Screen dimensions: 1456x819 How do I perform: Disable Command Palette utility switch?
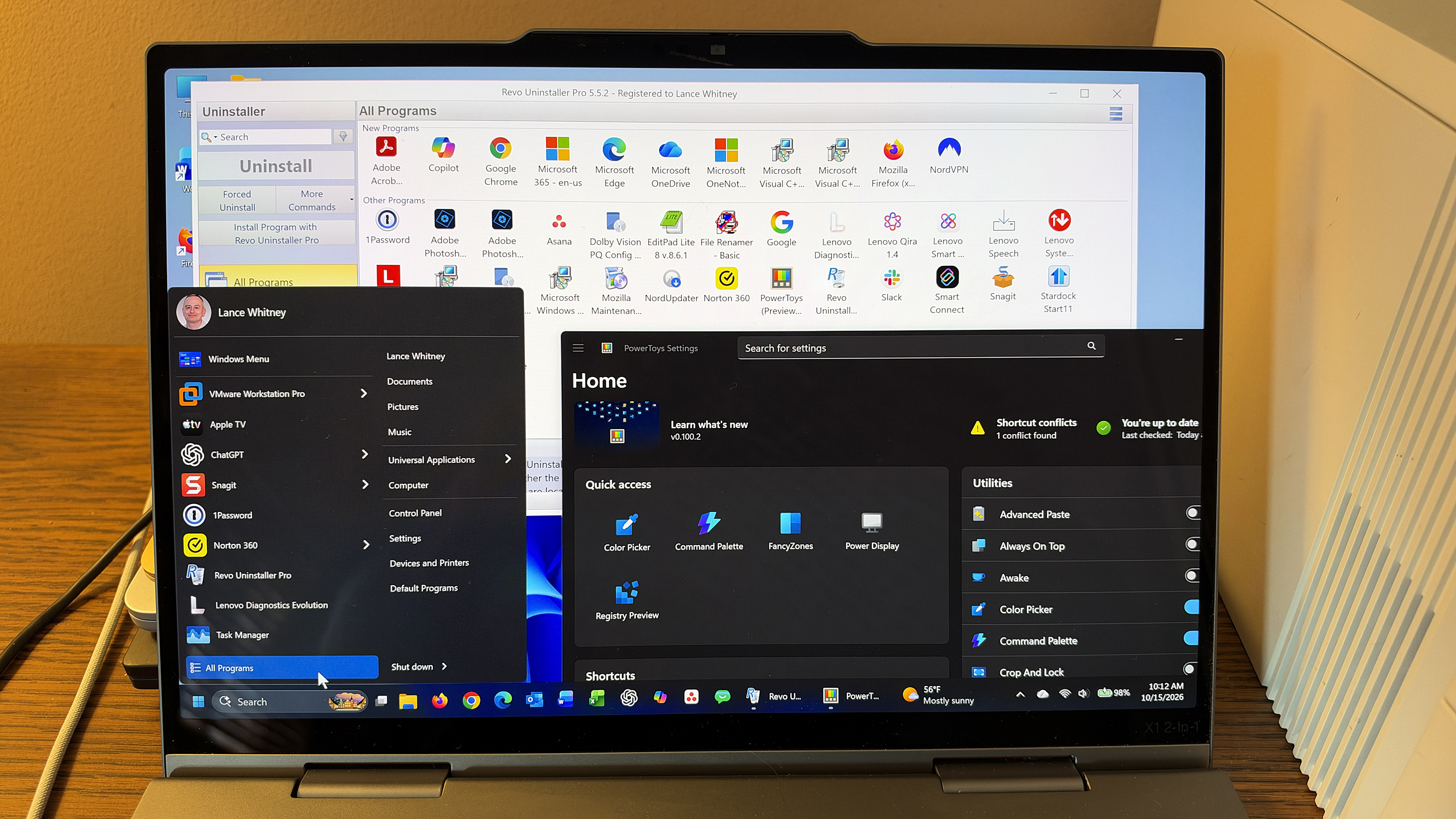(1191, 638)
